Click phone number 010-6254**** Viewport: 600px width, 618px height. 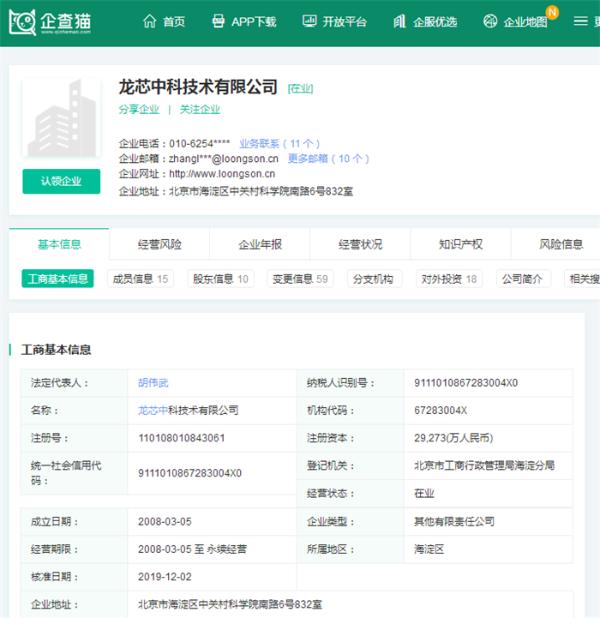[199, 143]
